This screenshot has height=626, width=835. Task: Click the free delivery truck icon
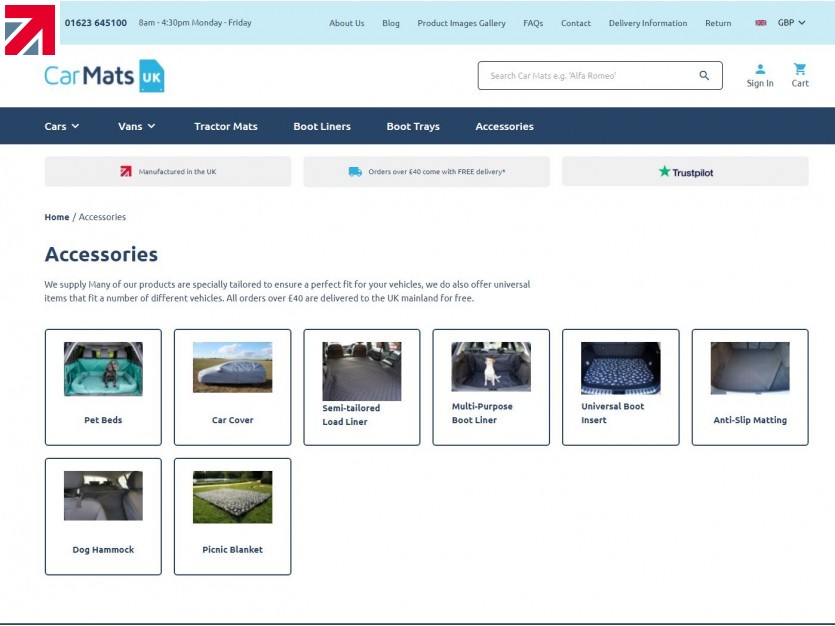pyautogui.click(x=355, y=172)
